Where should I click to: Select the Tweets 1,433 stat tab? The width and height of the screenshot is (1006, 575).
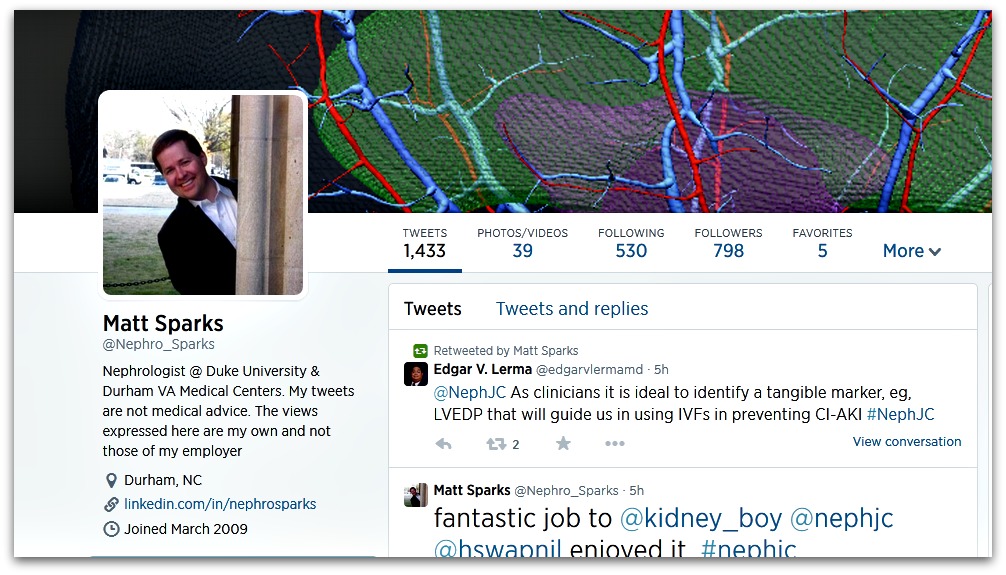coord(424,243)
